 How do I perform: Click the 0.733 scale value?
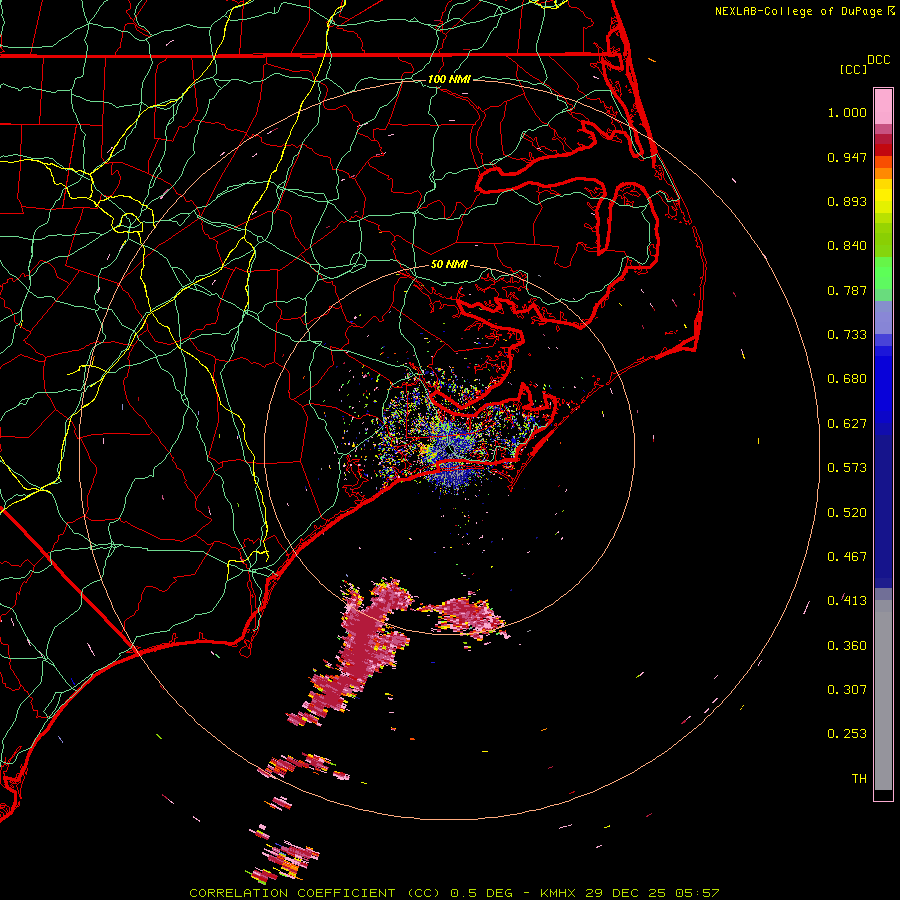[x=847, y=335]
